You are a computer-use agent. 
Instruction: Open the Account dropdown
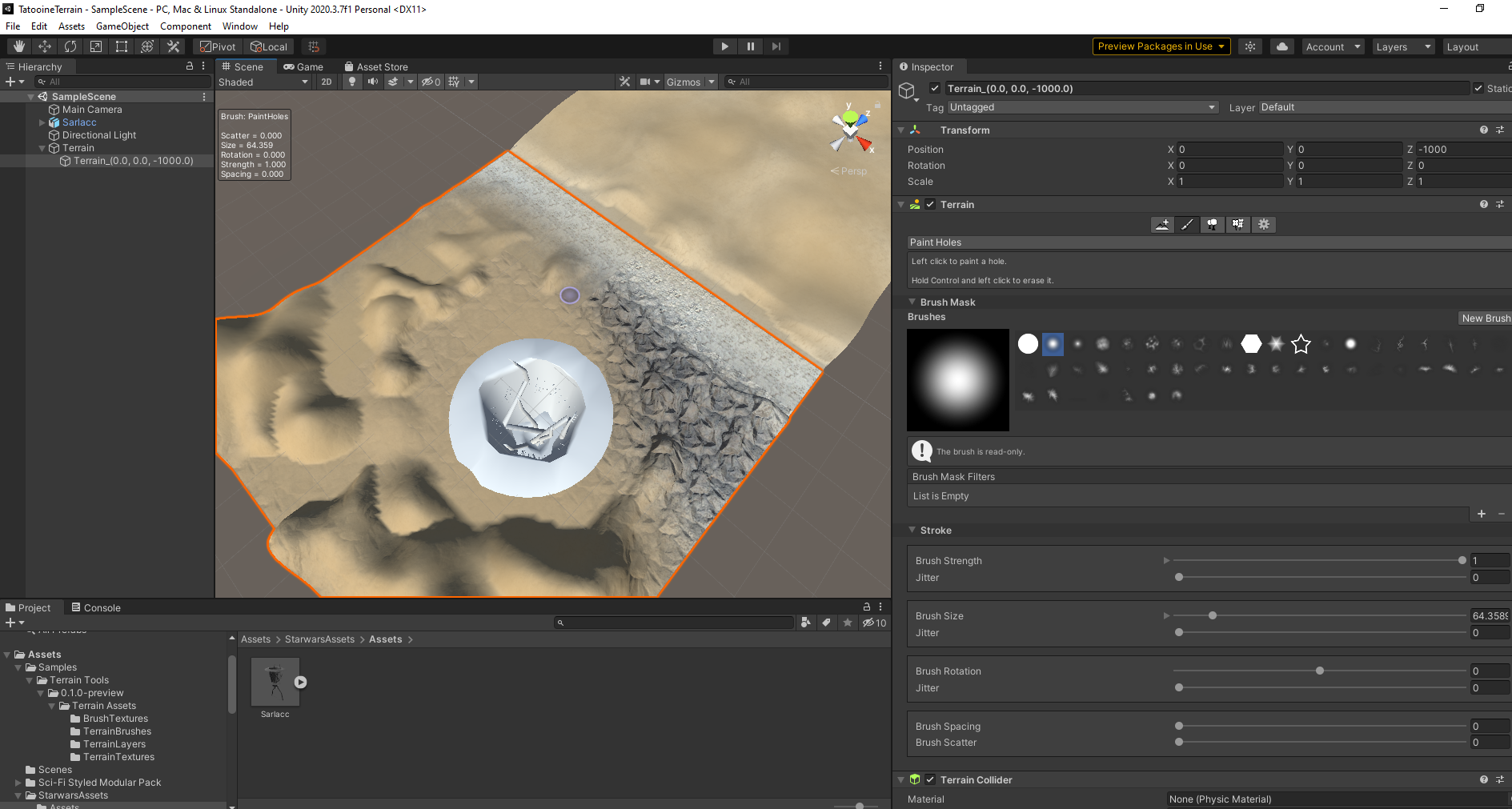1333,46
